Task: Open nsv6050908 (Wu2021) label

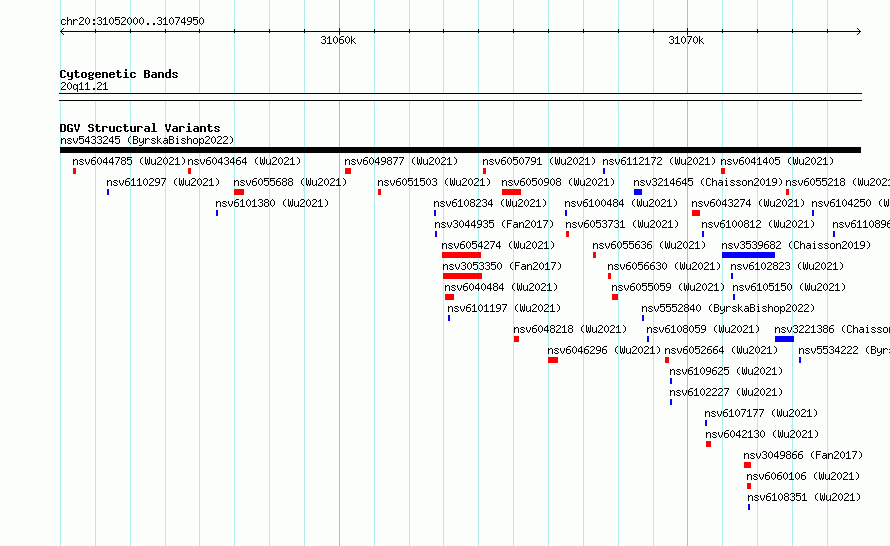Action: click(558, 182)
